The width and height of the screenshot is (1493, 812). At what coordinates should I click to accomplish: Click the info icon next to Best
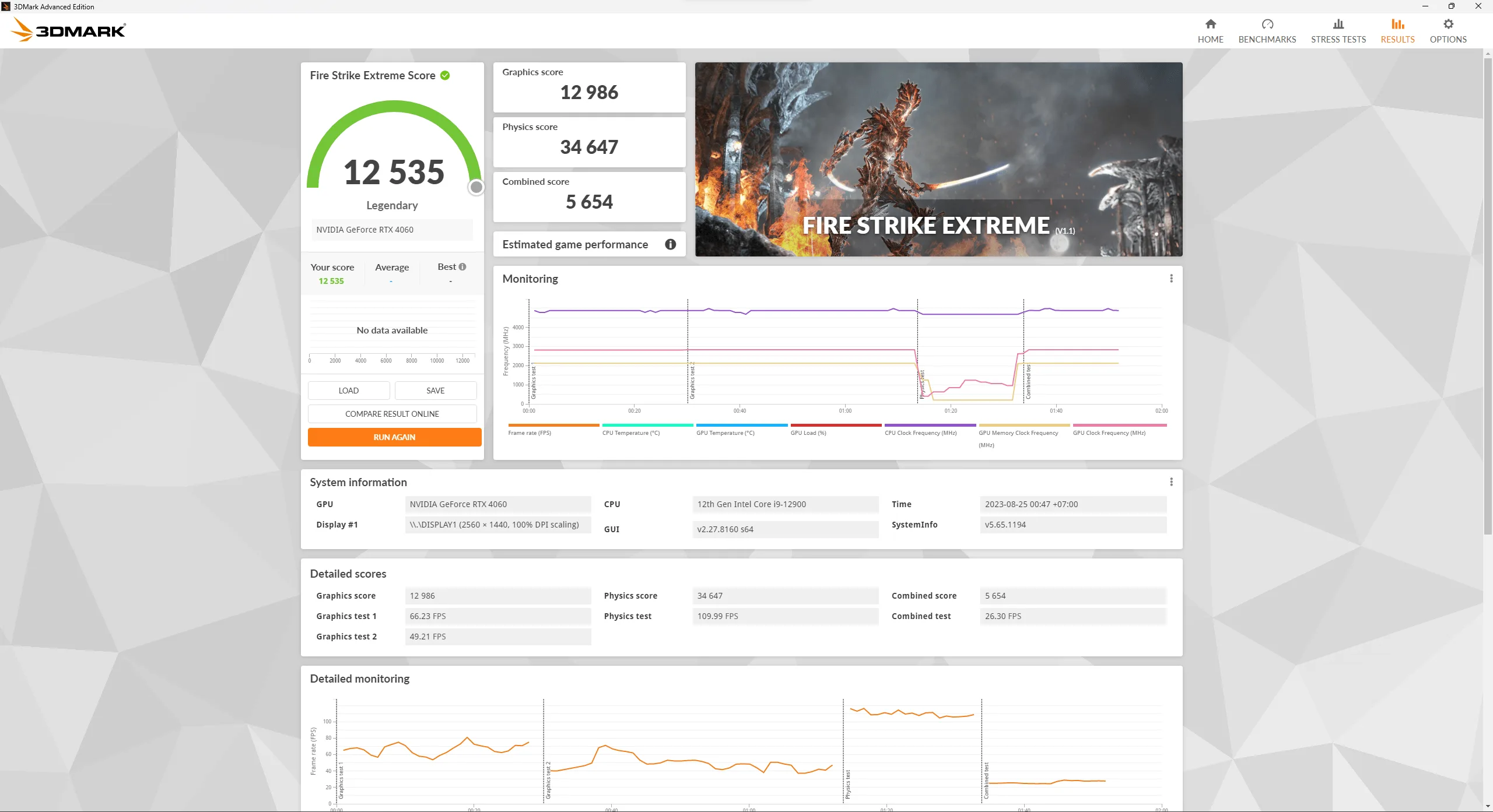click(x=462, y=266)
